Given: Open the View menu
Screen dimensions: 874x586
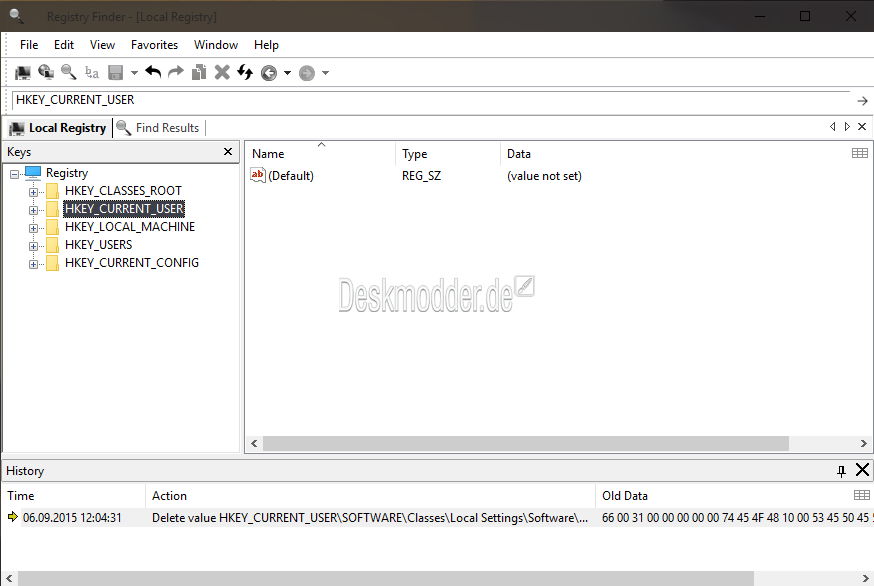Looking at the screenshot, I should pos(103,45).
